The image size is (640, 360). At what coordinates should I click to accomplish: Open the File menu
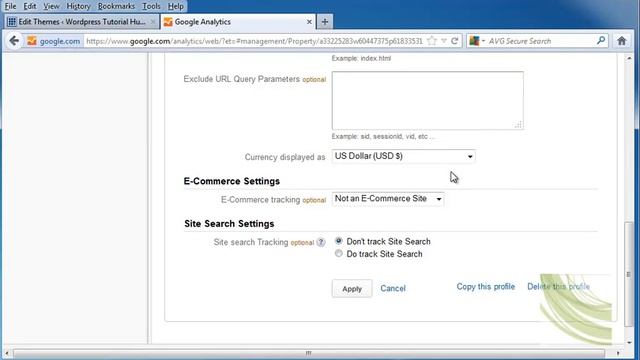click(x=10, y=6)
